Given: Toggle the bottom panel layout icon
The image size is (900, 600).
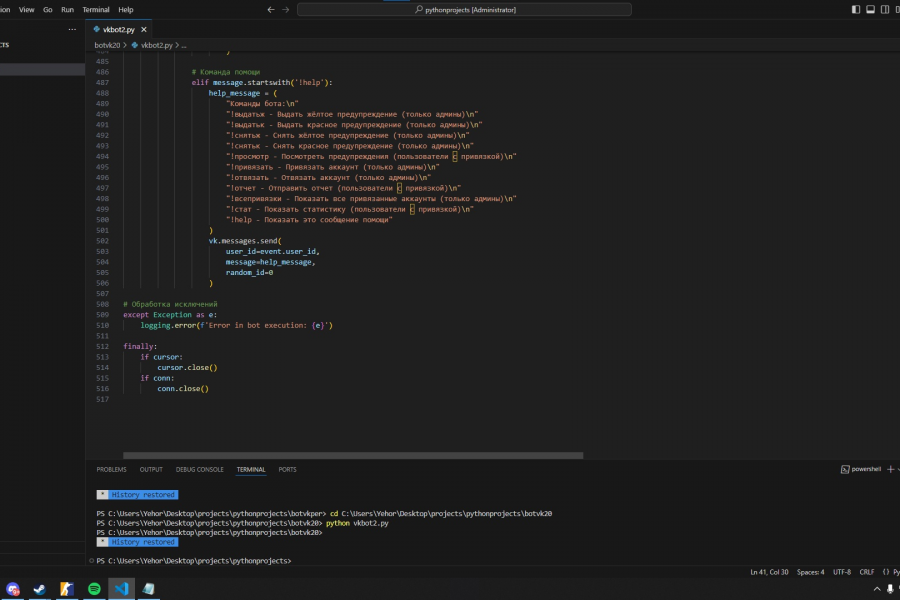Looking at the screenshot, I should point(870,9).
